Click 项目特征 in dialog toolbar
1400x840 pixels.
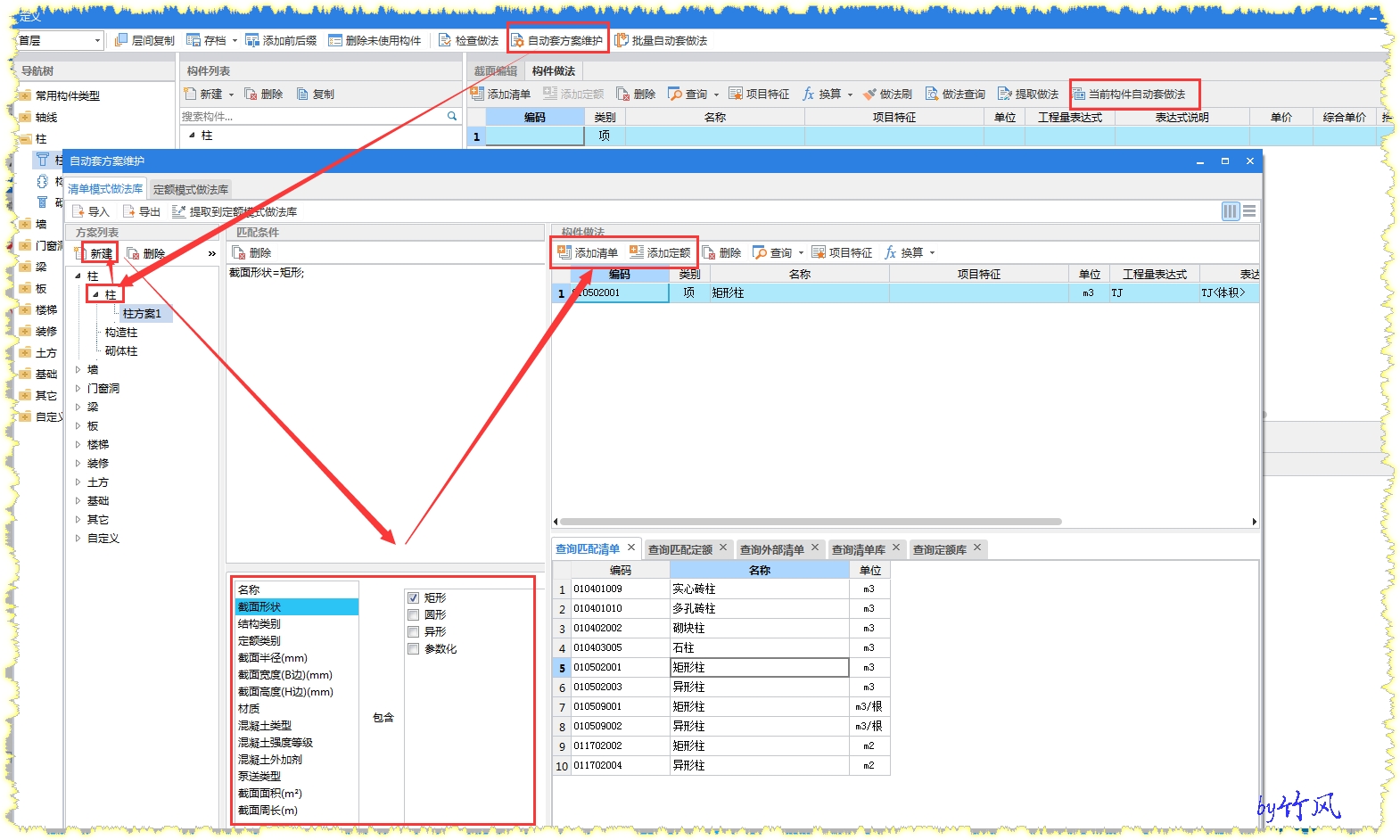(x=842, y=252)
